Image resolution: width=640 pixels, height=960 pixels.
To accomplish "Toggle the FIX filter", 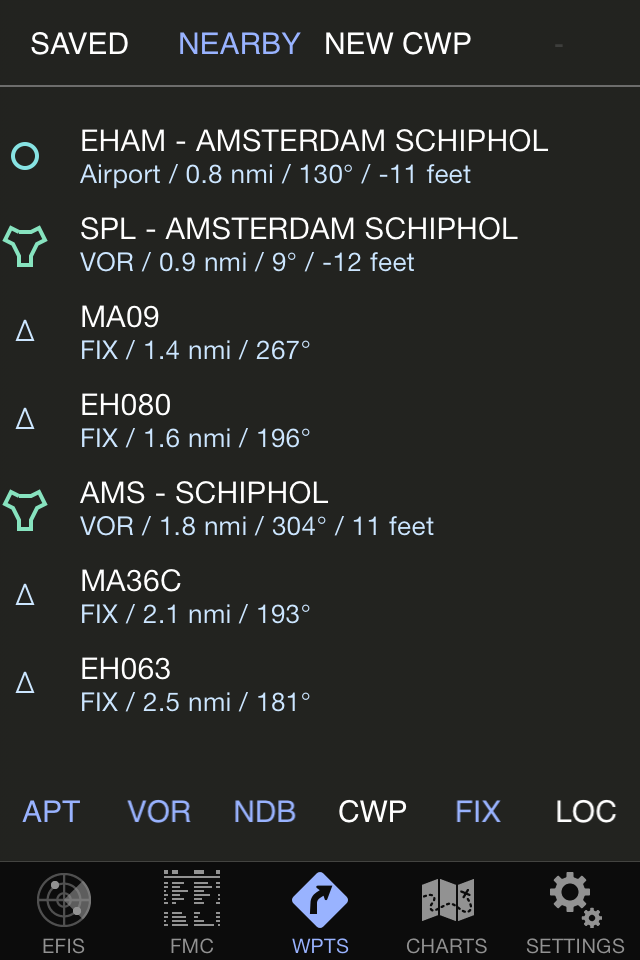I will [x=478, y=811].
